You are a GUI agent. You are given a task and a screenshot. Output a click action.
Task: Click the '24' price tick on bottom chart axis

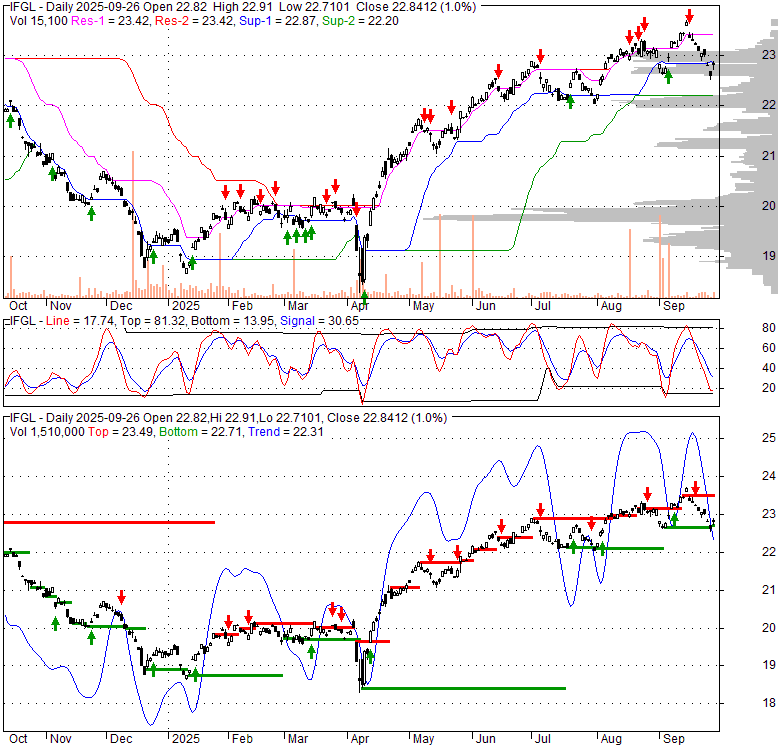coord(769,476)
